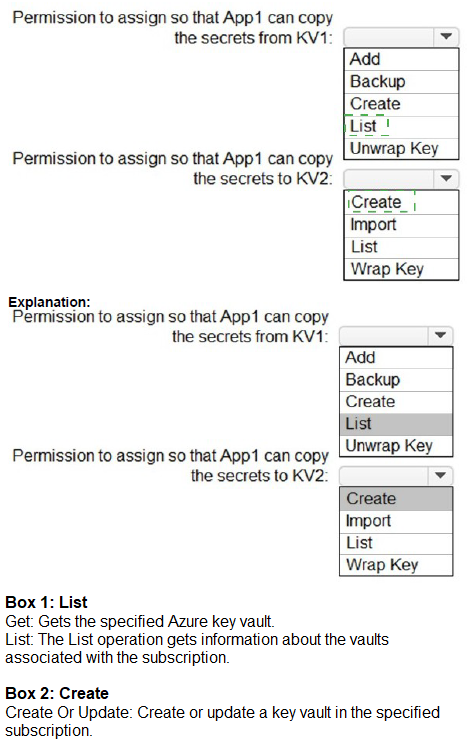Select Backup in the Explanation KV1 list

(x=396, y=380)
